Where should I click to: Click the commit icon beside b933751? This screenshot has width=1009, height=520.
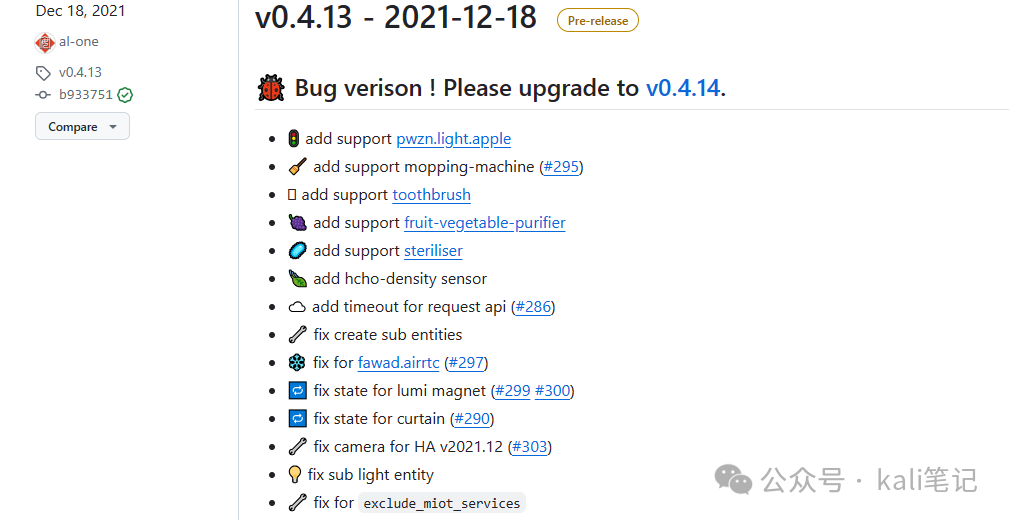43,95
